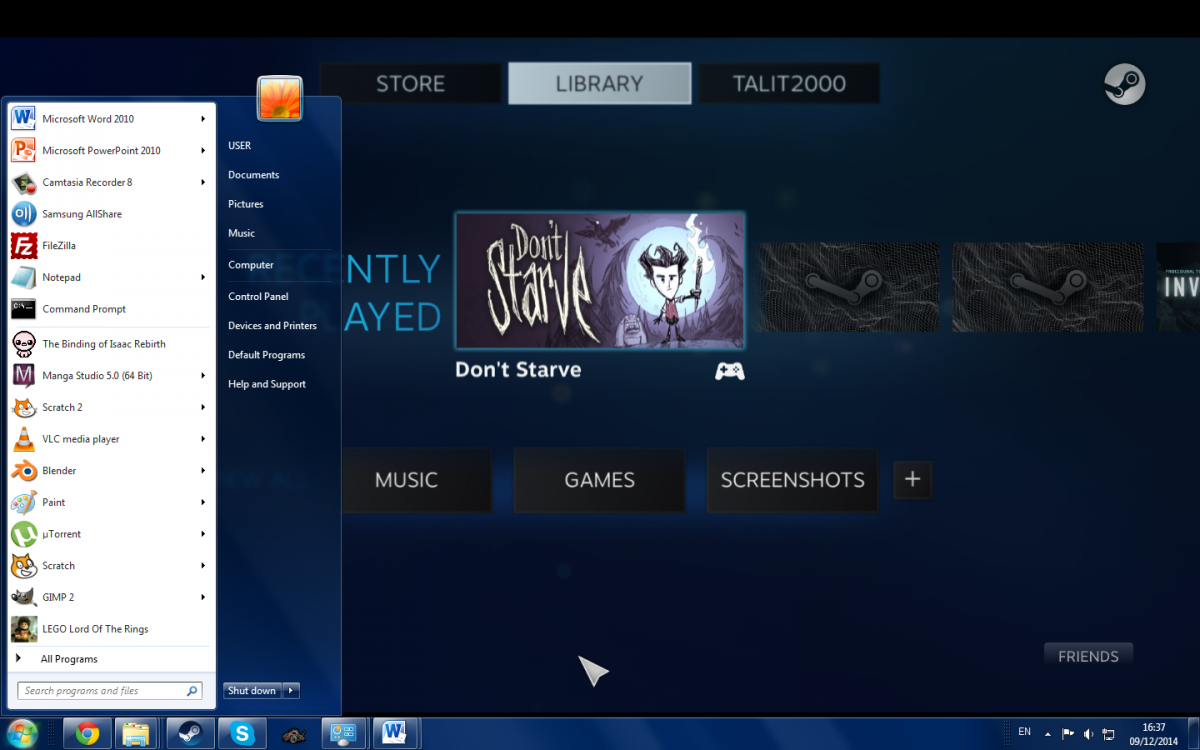
Task: Open the FRIENDS panel
Action: (x=1088, y=656)
